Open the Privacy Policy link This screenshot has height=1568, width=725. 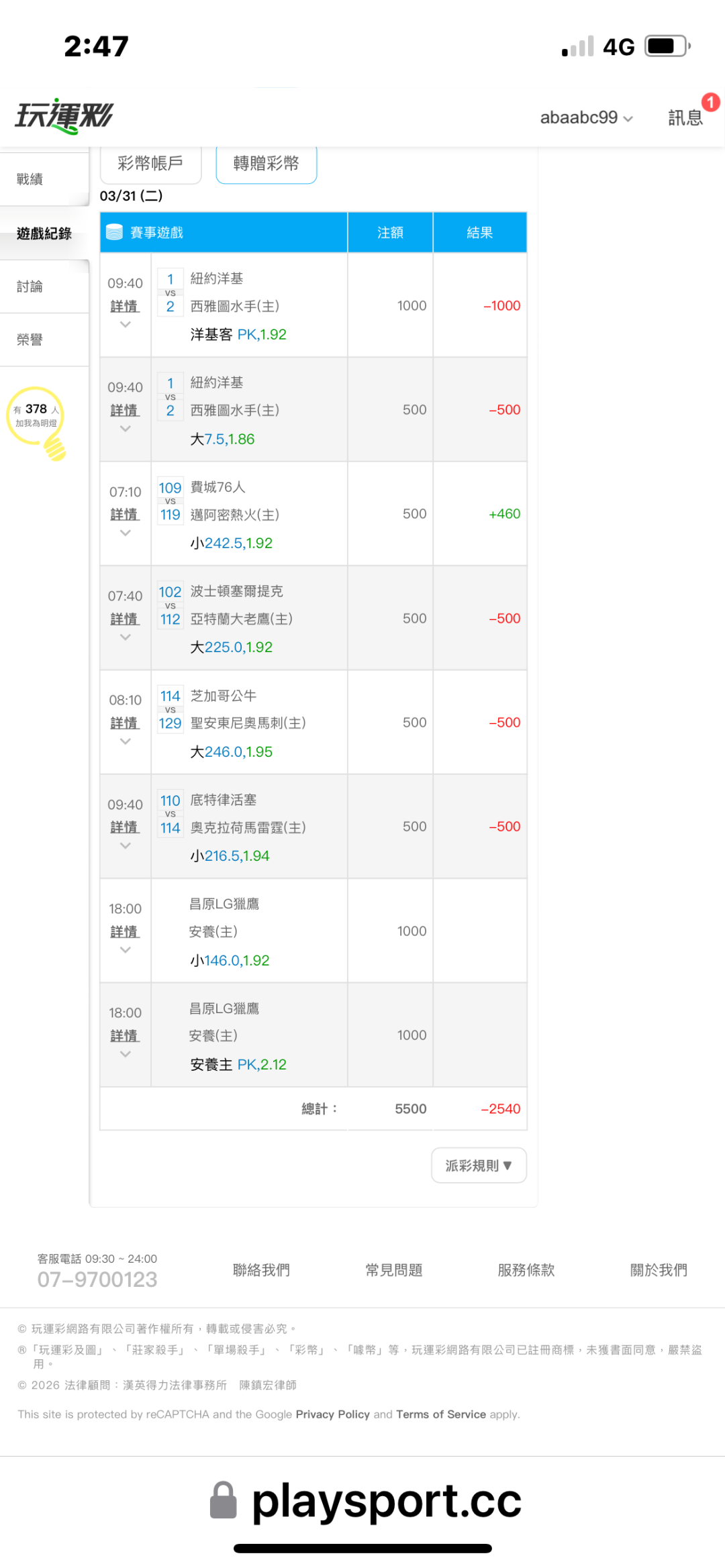(x=332, y=1414)
